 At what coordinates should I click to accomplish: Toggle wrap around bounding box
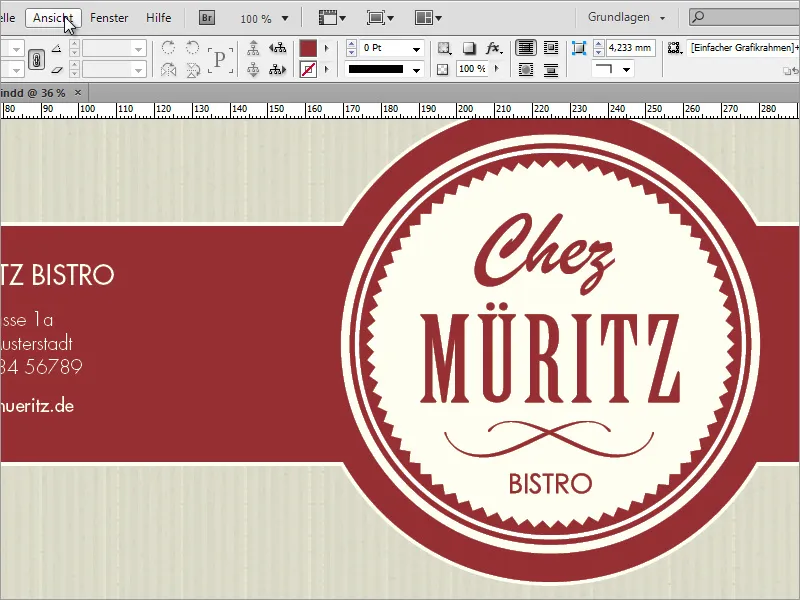pyautogui.click(x=551, y=48)
